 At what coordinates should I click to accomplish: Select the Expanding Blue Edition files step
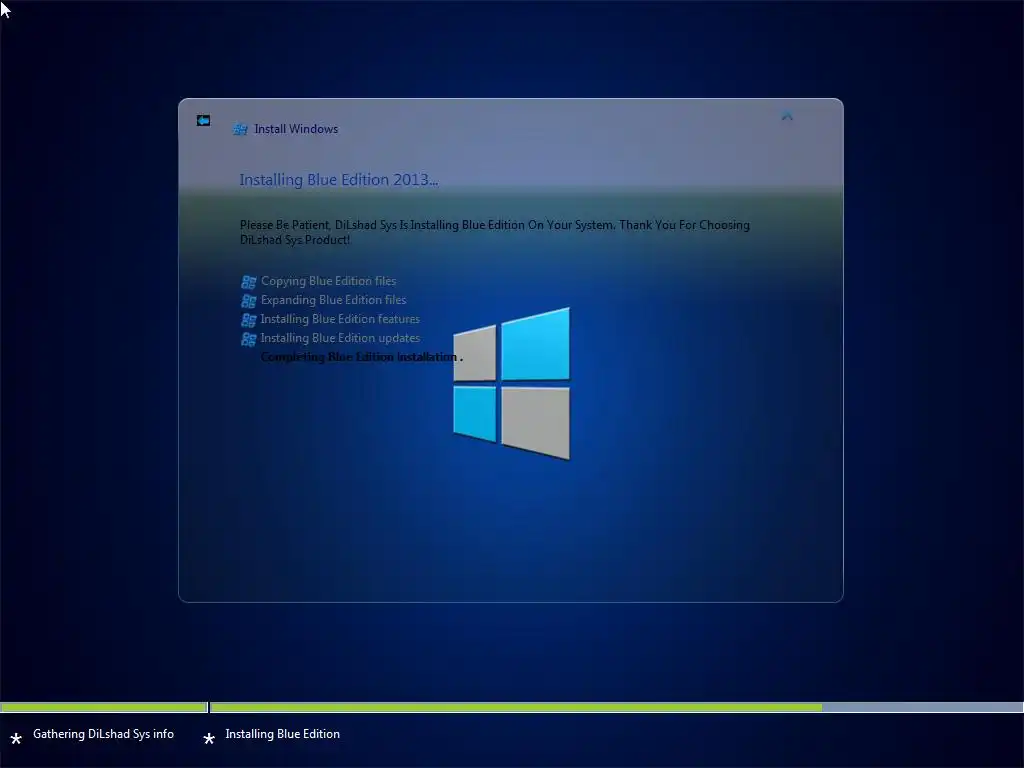[x=333, y=300]
